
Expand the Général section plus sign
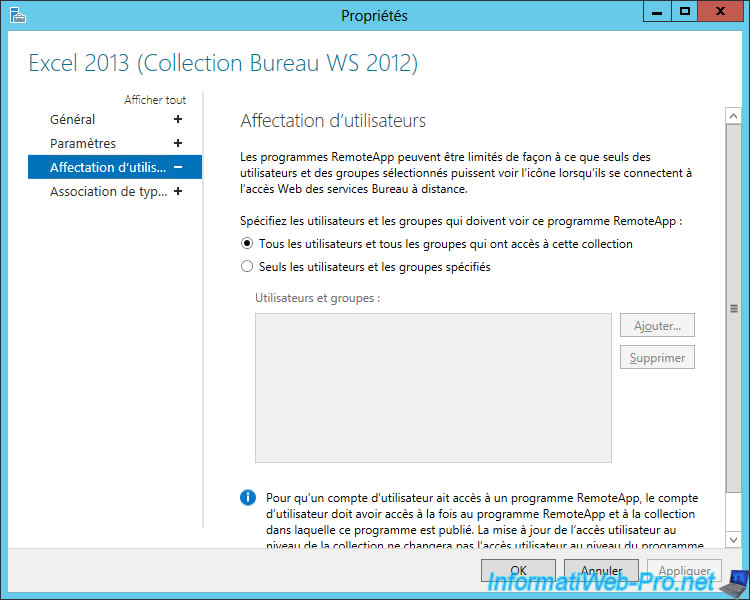tap(178, 119)
